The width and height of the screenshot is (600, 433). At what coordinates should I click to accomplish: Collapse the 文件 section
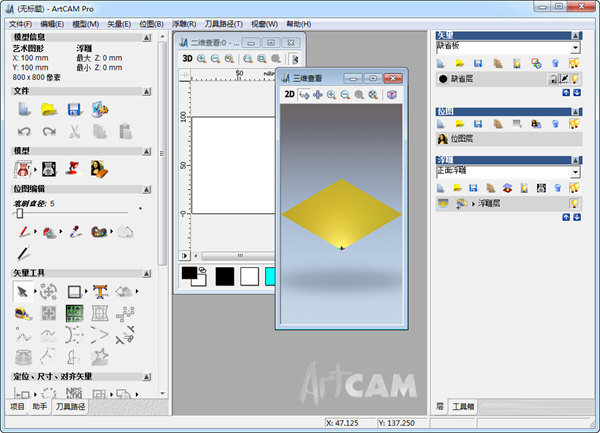[x=147, y=91]
